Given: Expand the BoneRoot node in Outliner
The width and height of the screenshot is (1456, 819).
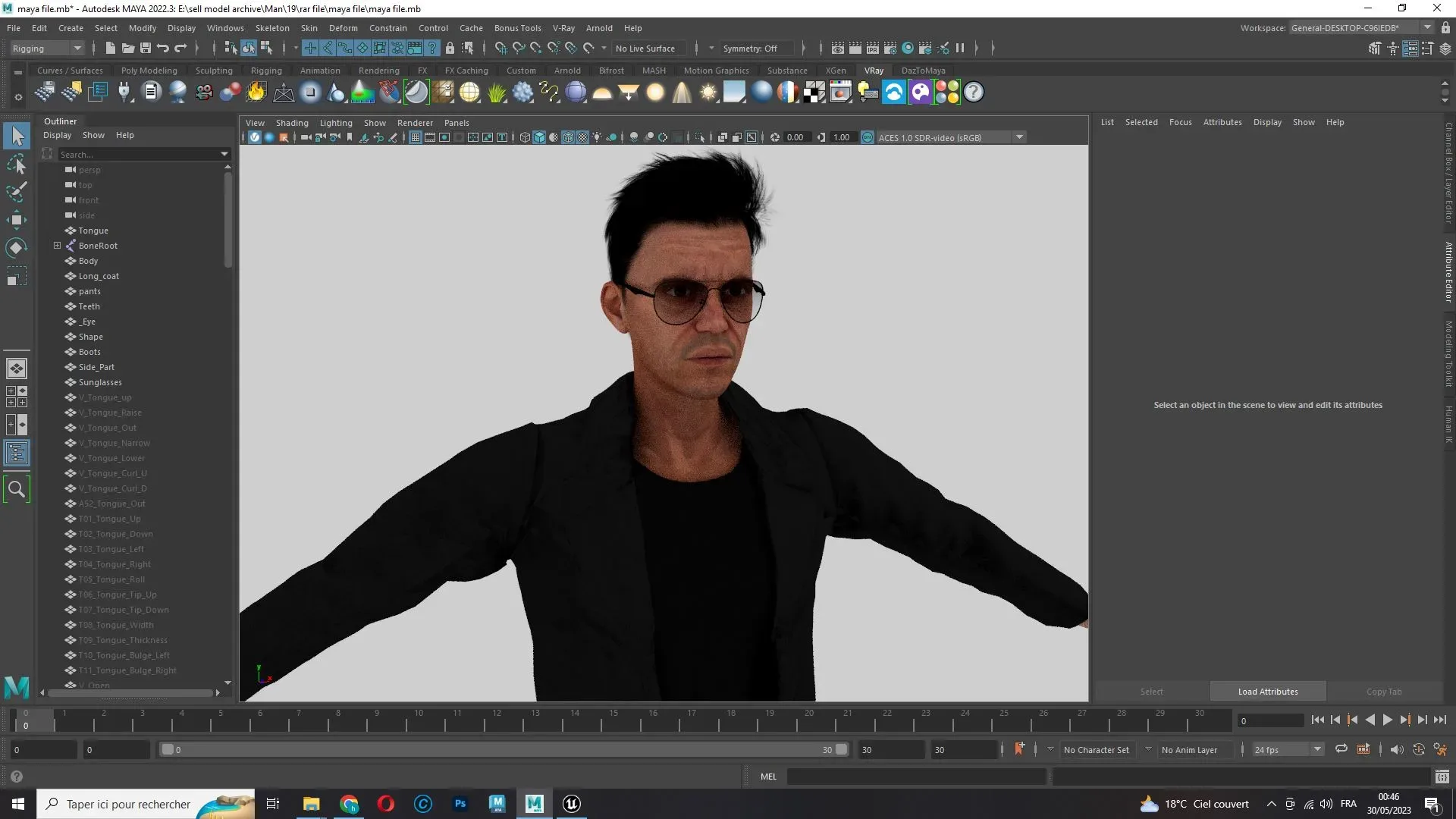Looking at the screenshot, I should pos(56,246).
